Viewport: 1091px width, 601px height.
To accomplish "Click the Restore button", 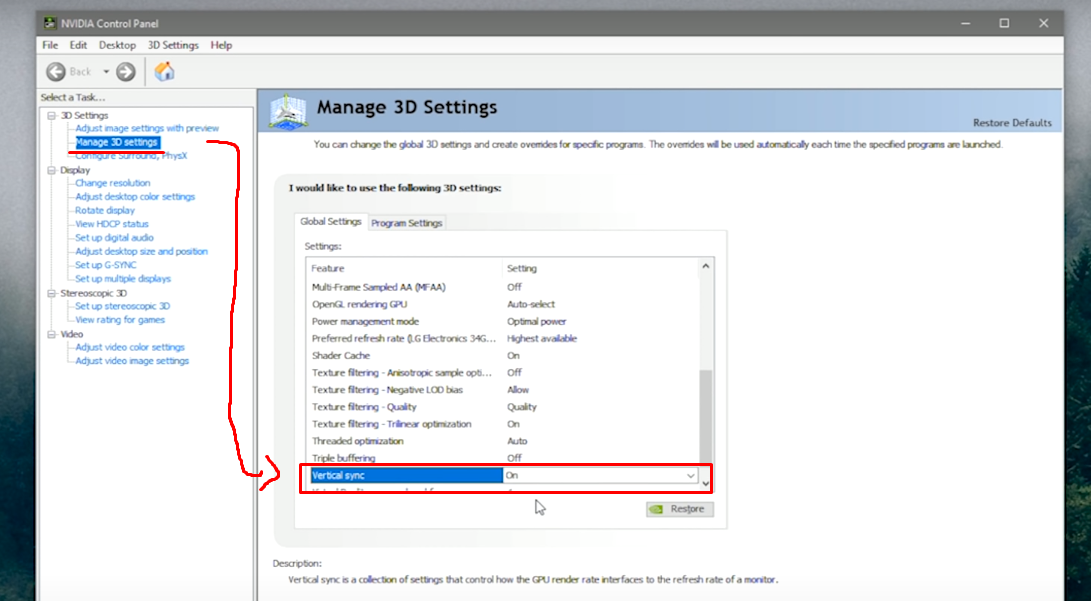I will (679, 509).
